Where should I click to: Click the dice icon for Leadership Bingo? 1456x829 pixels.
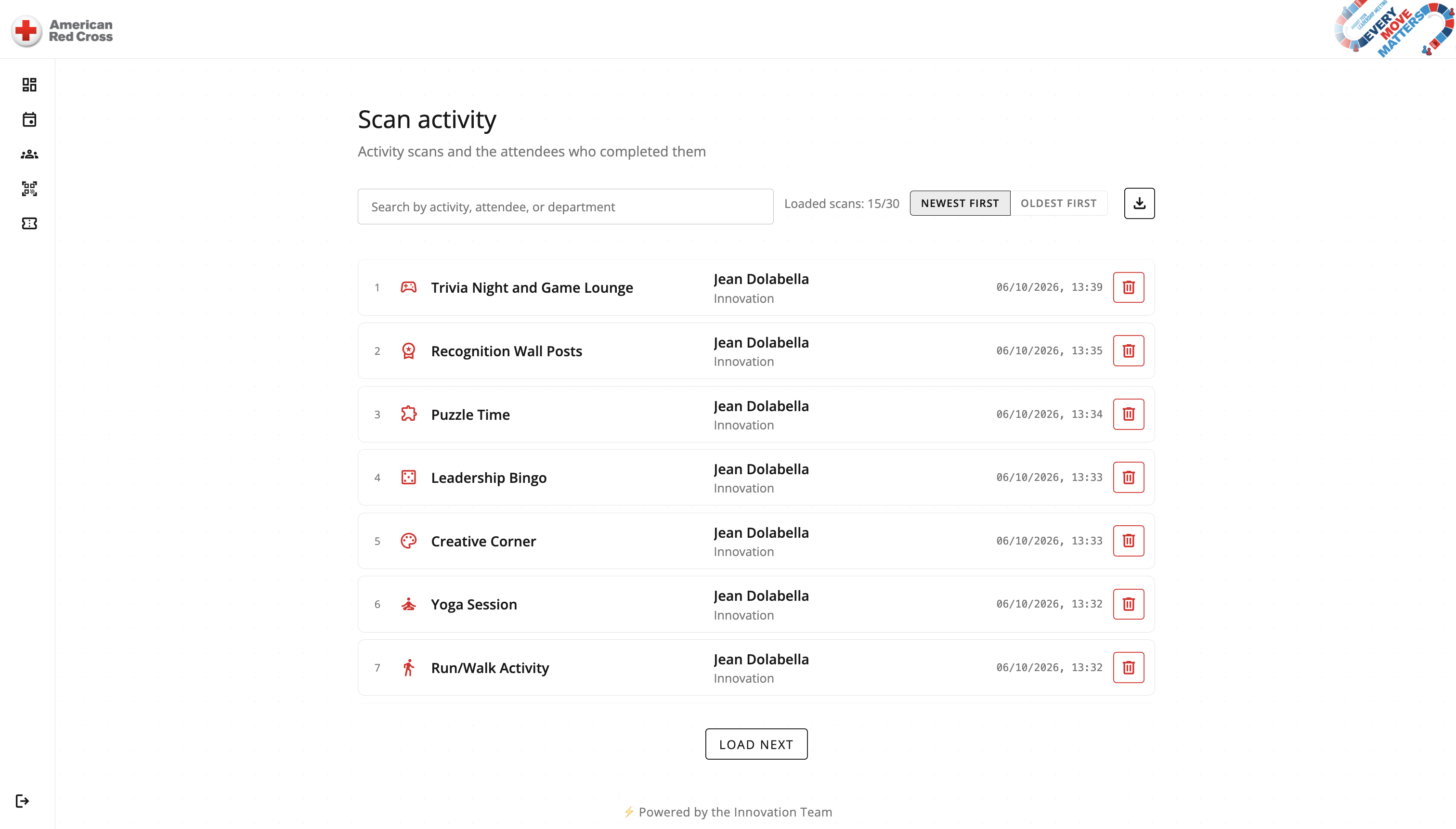[408, 477]
